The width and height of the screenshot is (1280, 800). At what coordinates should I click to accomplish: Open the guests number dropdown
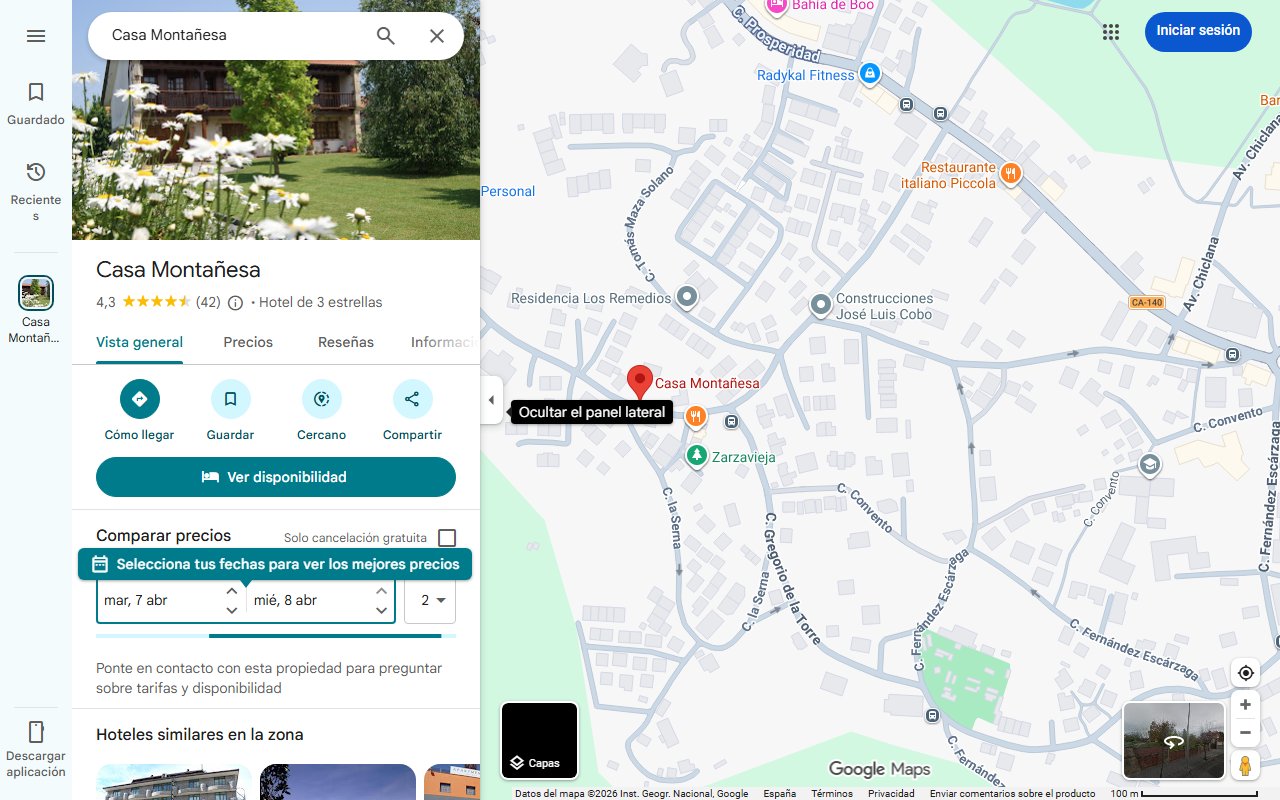click(430, 600)
